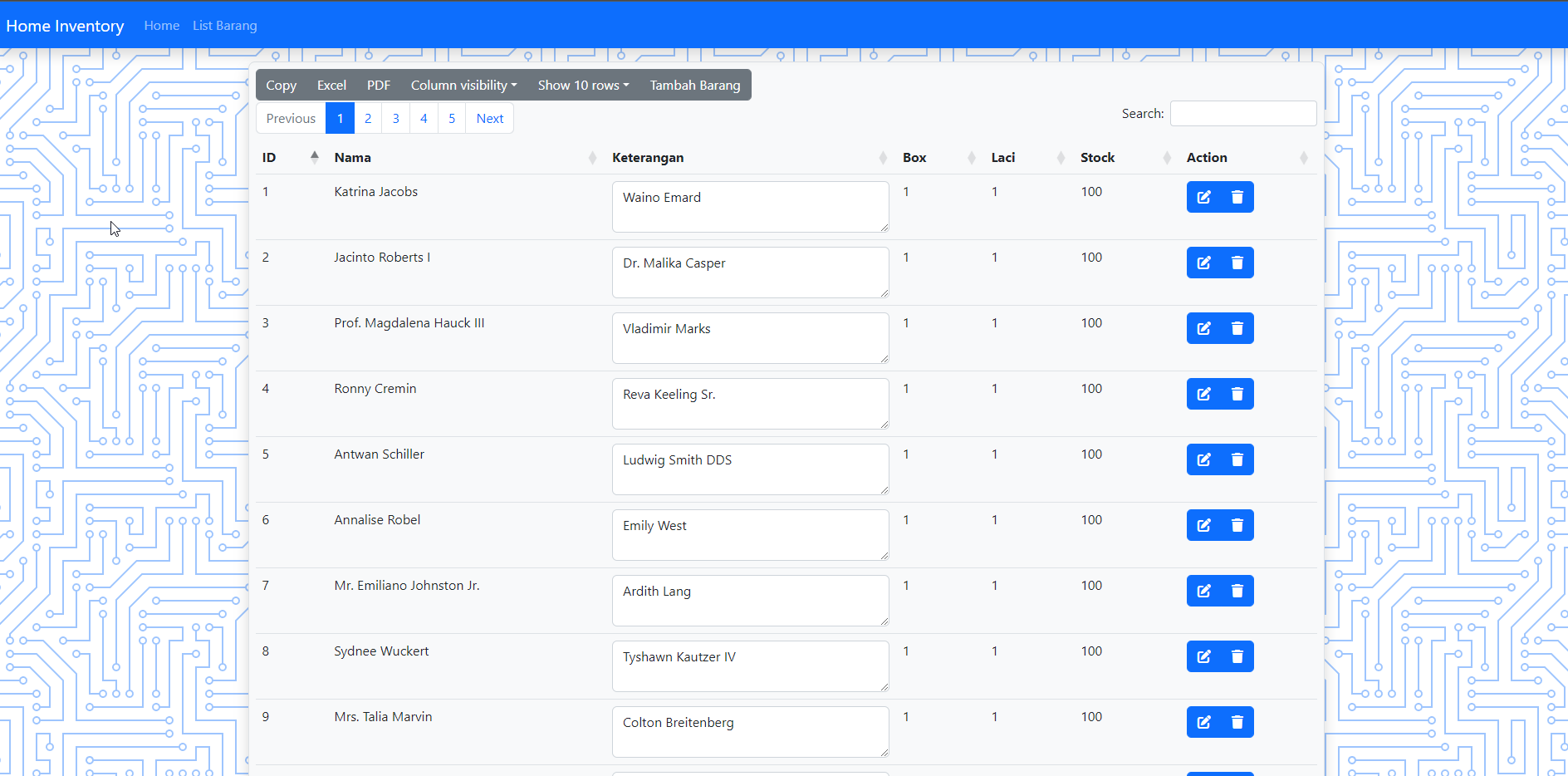Expand the Show 10 rows dropdown
Viewport: 1568px width, 776px height.
(x=583, y=86)
